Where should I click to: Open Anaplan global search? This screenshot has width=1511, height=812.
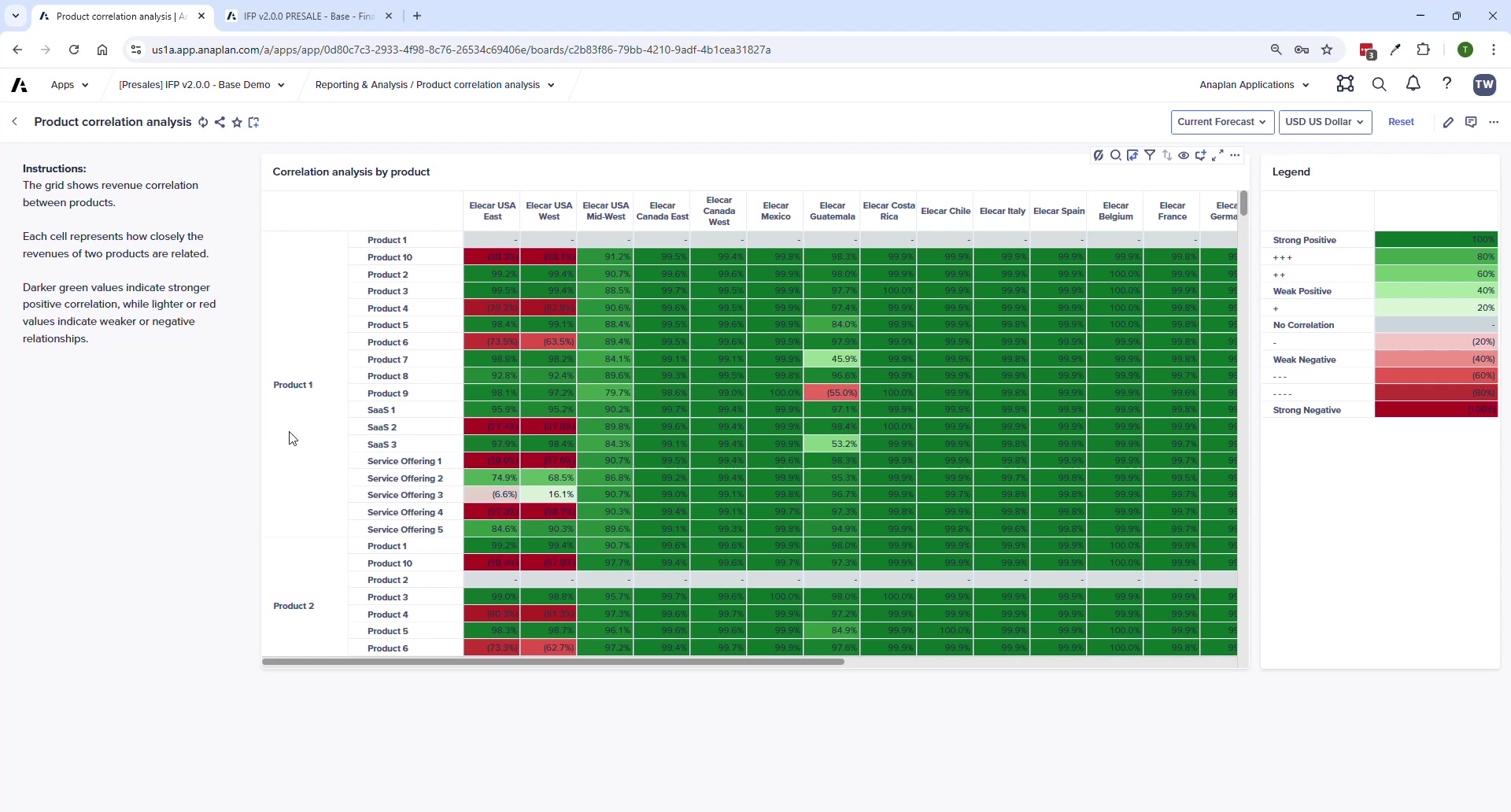pyautogui.click(x=1380, y=84)
